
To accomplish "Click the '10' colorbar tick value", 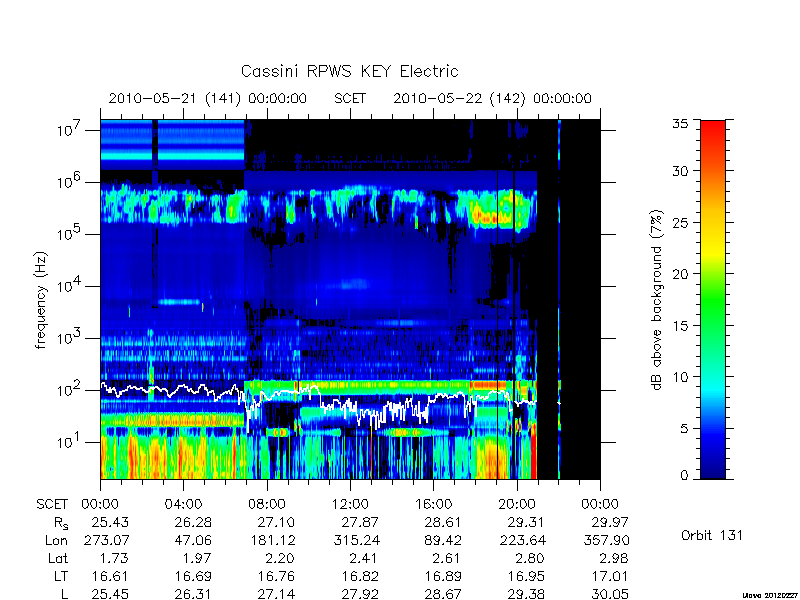I will click(681, 377).
